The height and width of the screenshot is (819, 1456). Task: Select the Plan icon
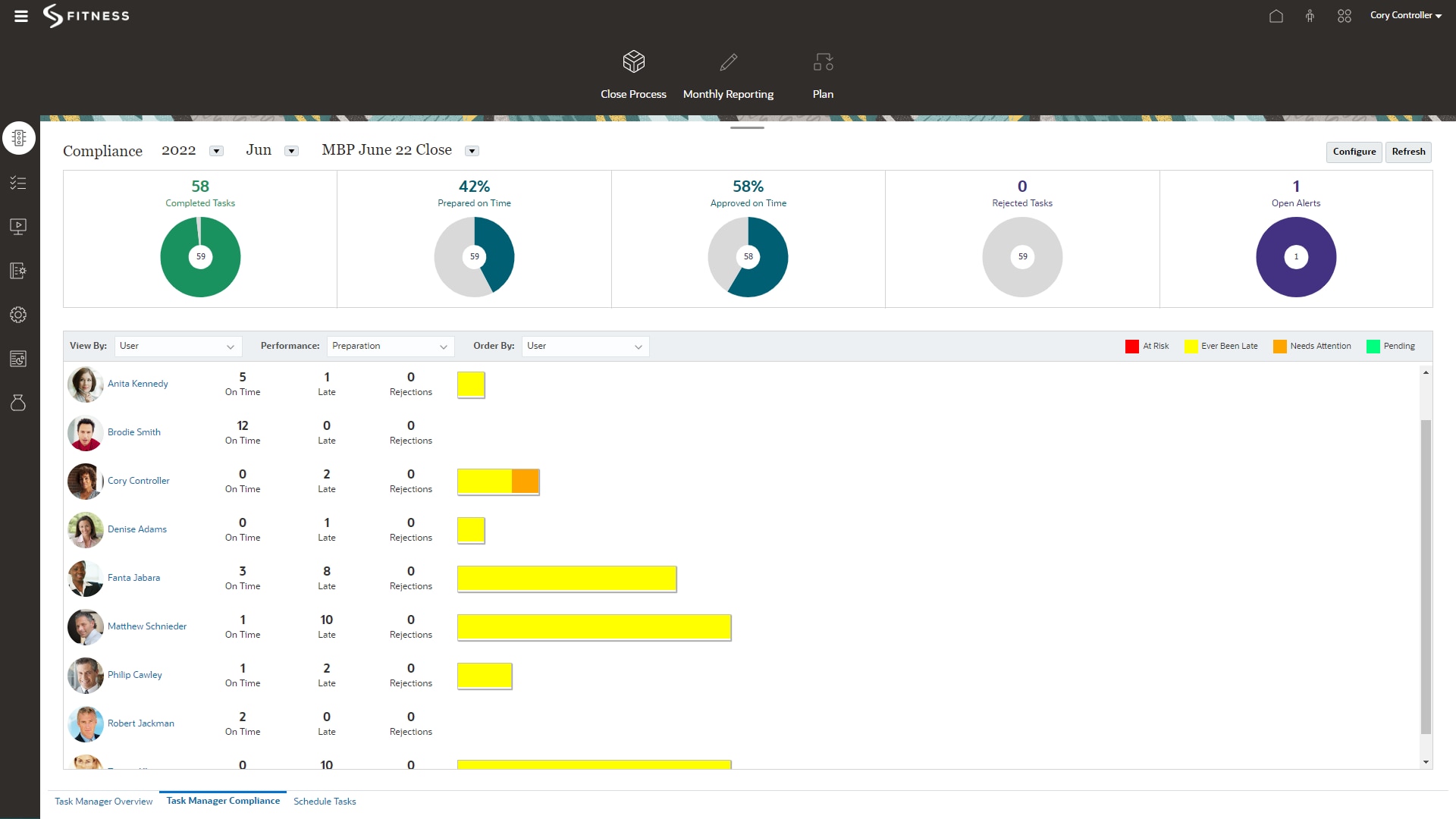tap(823, 61)
